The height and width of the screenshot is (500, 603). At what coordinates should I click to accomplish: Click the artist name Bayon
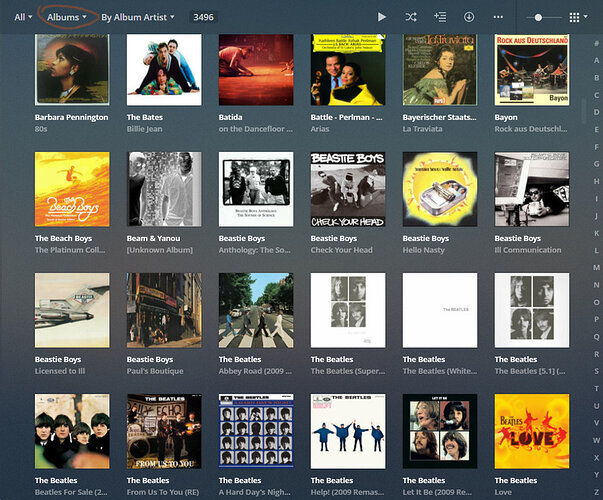tap(506, 117)
